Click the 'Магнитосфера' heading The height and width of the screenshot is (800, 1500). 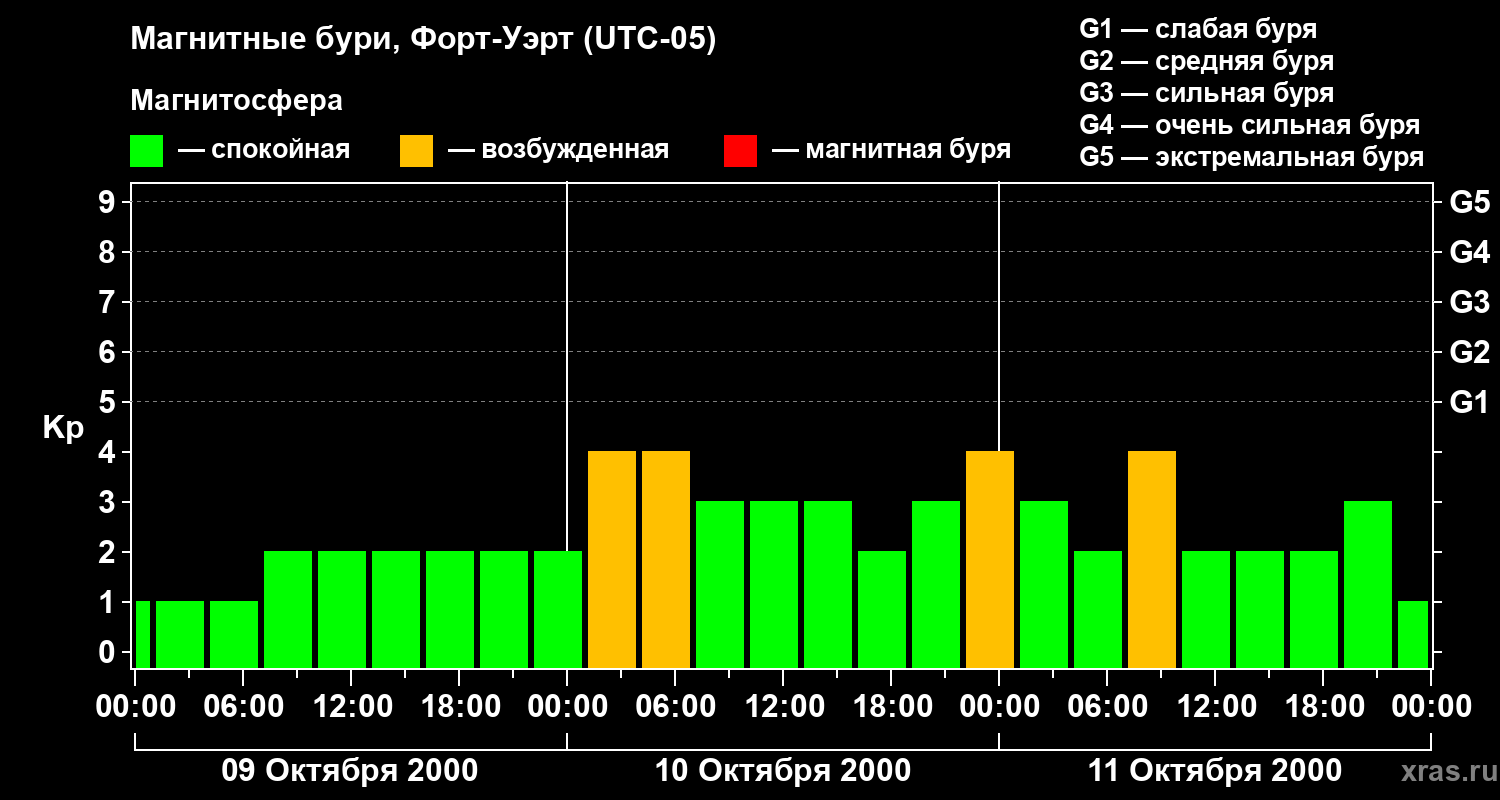236,101
